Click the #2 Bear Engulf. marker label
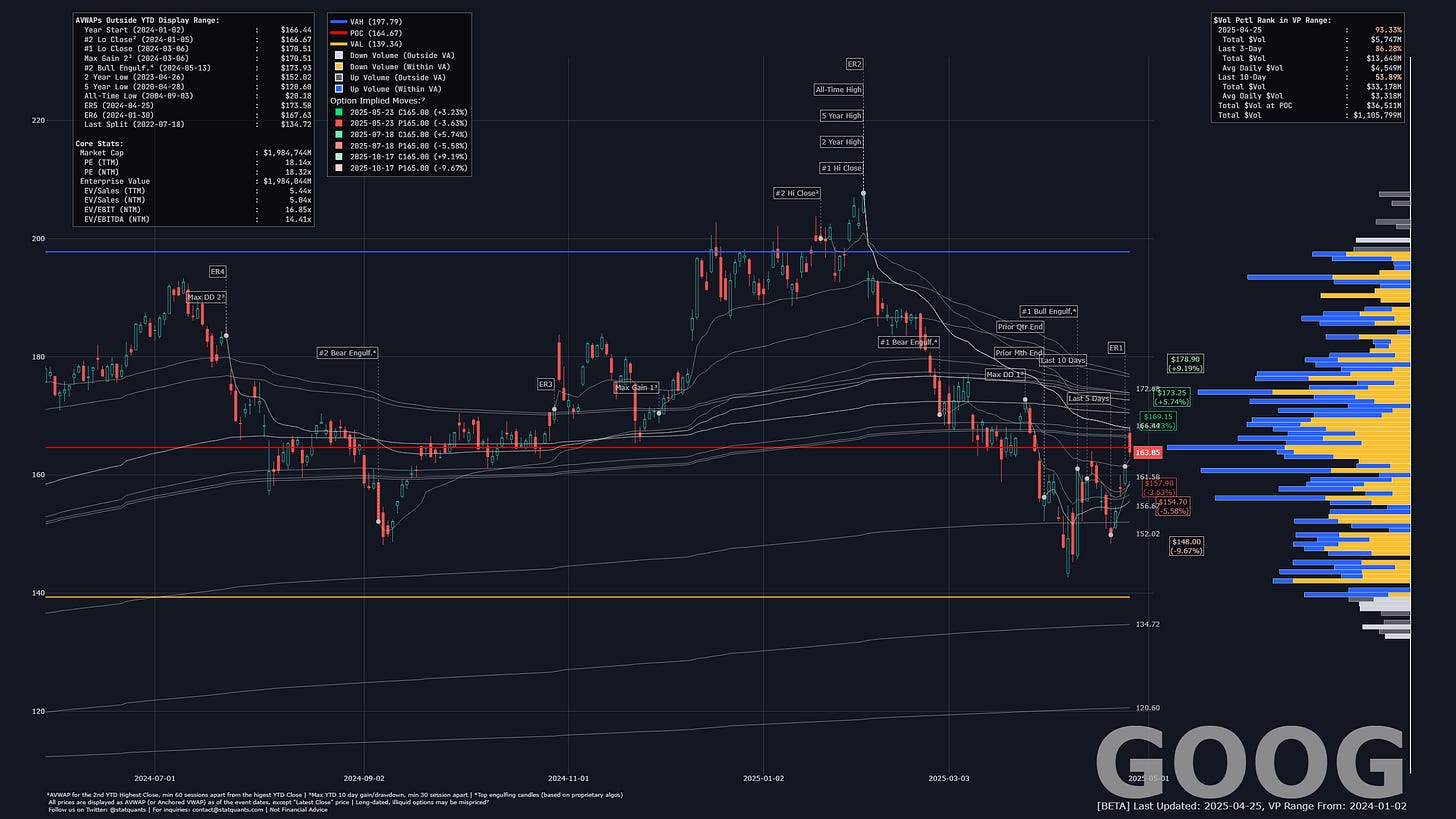 tap(347, 353)
